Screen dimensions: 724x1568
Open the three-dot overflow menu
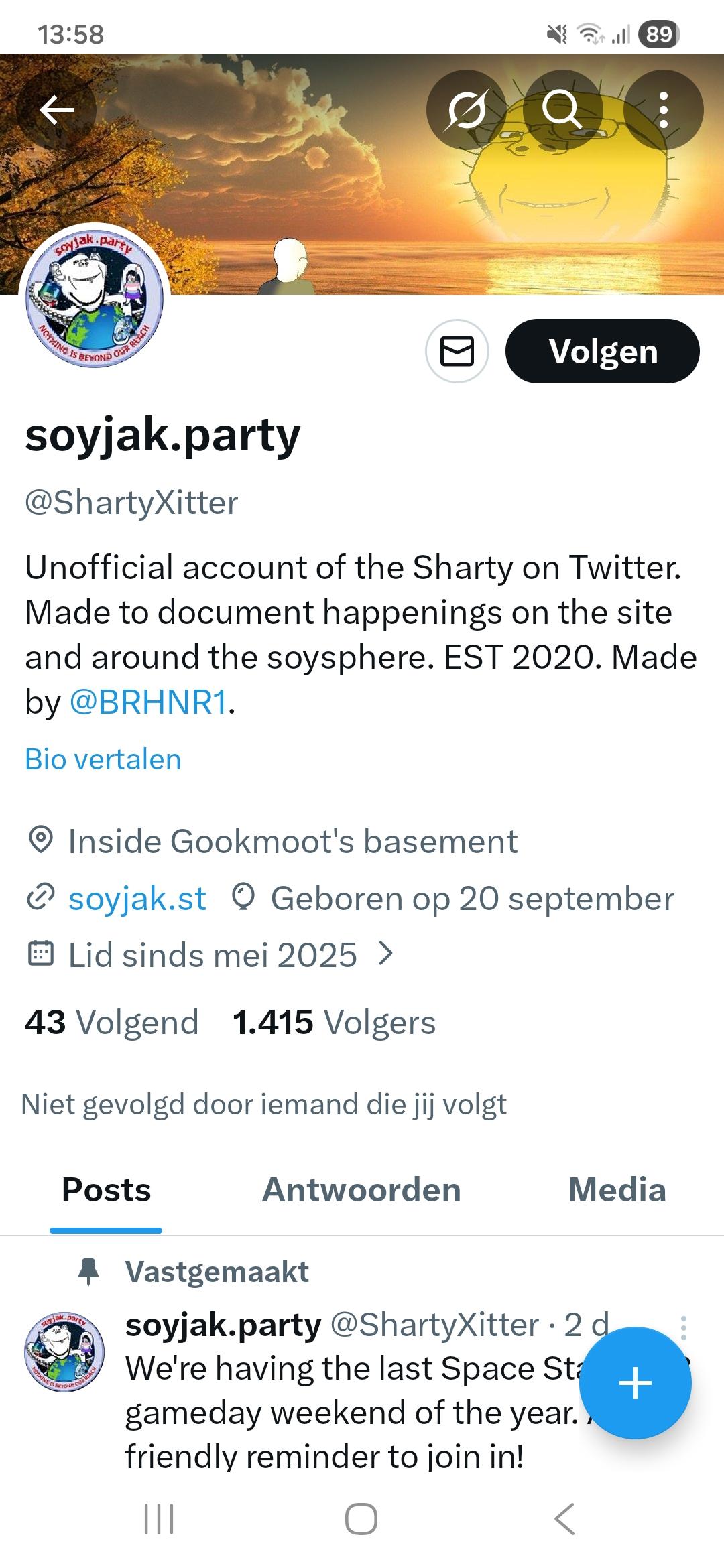tap(663, 110)
